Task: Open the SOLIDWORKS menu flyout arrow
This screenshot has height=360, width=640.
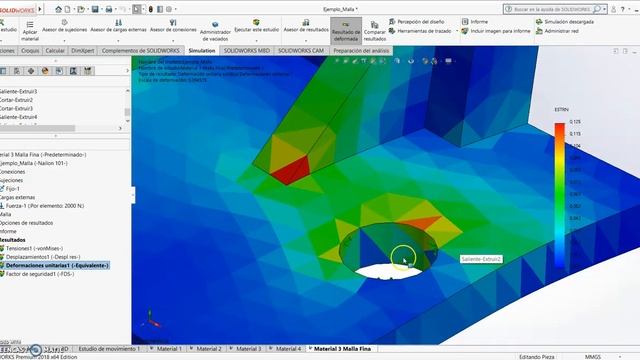Action: (40, 9)
